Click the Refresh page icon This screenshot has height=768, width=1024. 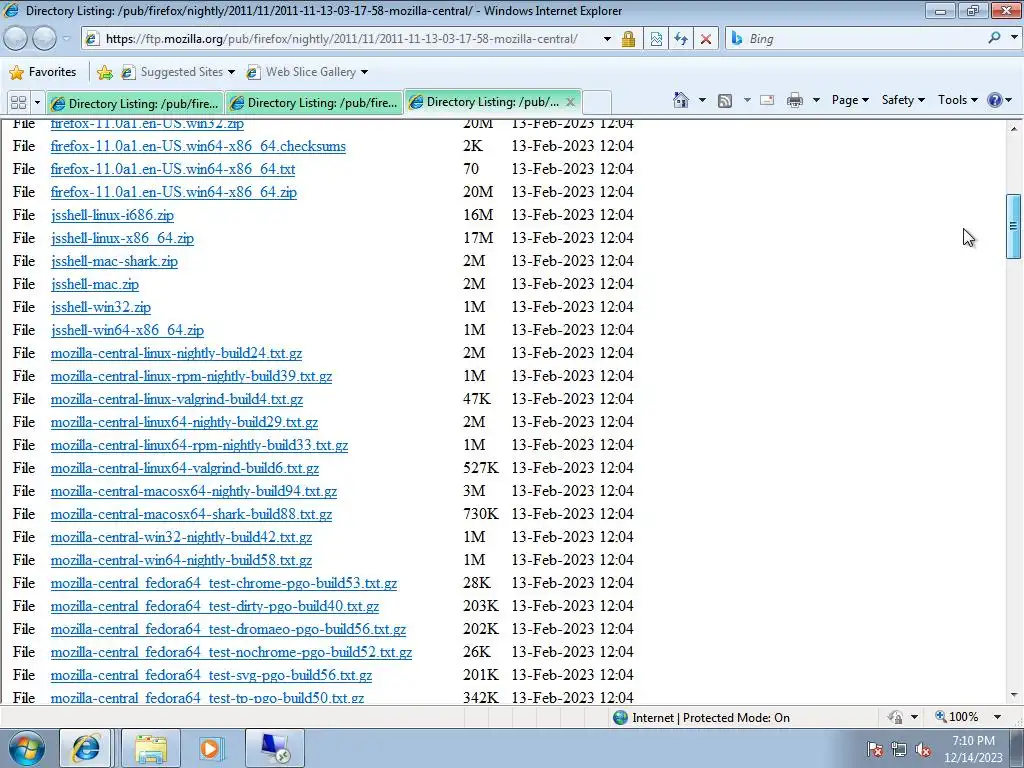pos(681,39)
